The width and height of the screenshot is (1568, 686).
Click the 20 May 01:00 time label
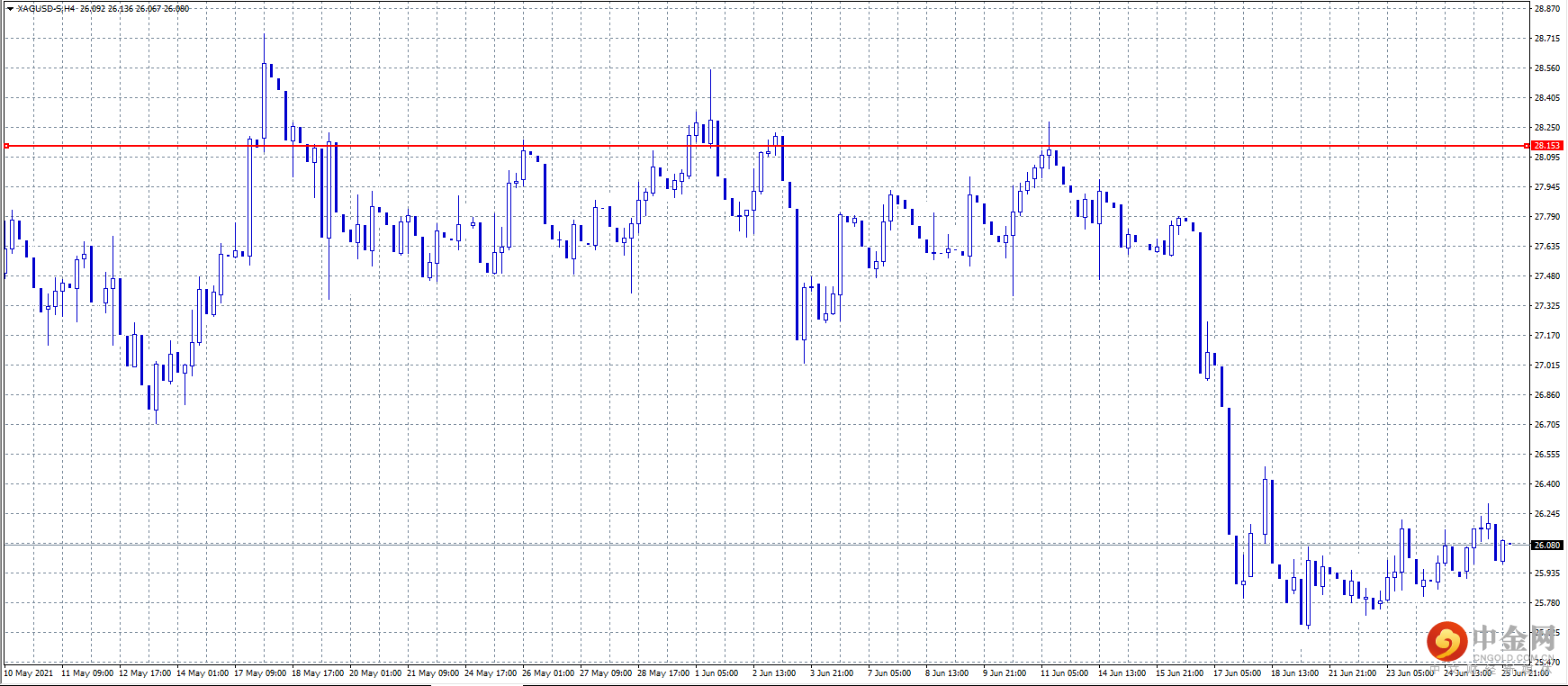tap(375, 672)
